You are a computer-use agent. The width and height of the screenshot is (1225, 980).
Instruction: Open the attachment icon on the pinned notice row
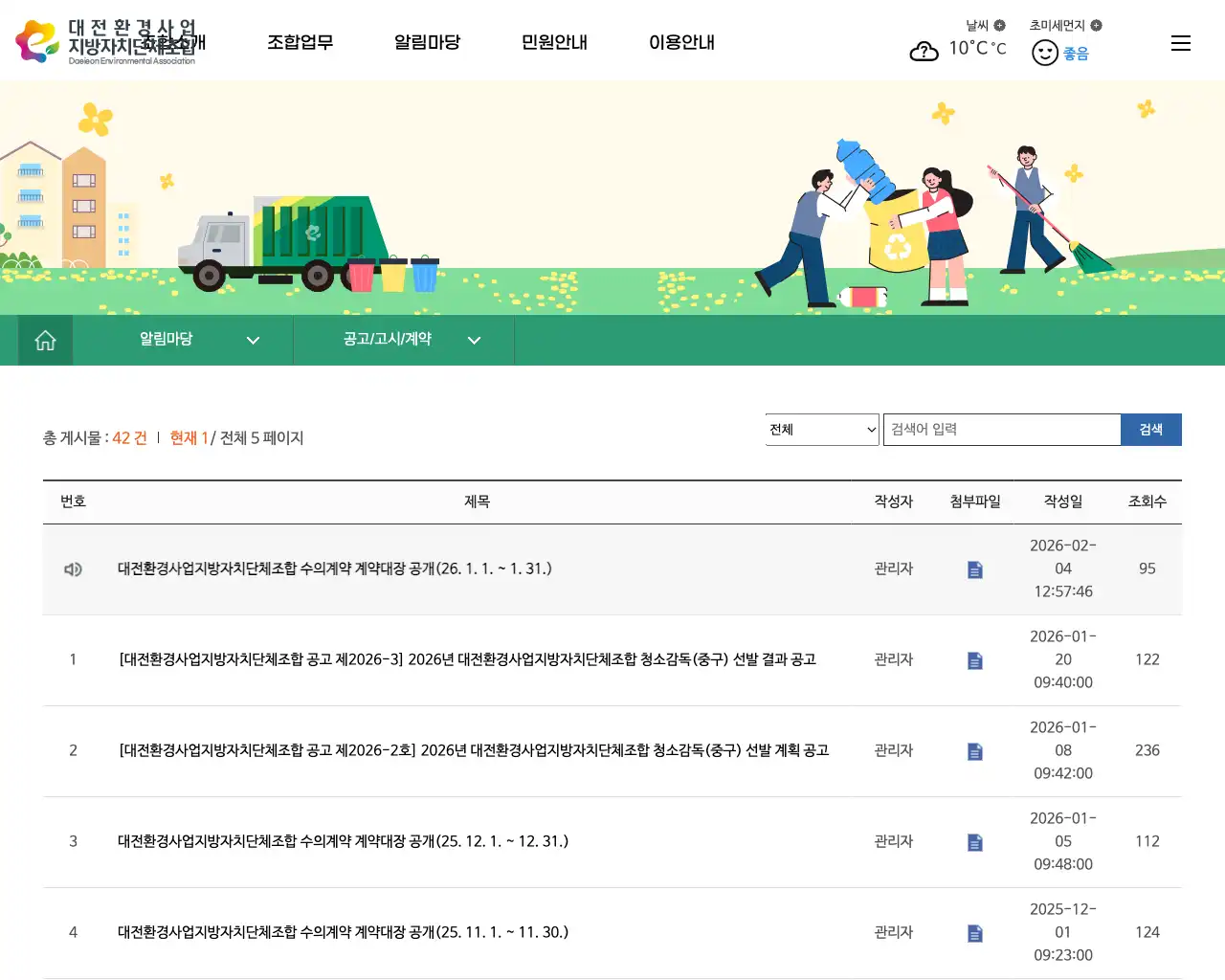click(x=974, y=568)
